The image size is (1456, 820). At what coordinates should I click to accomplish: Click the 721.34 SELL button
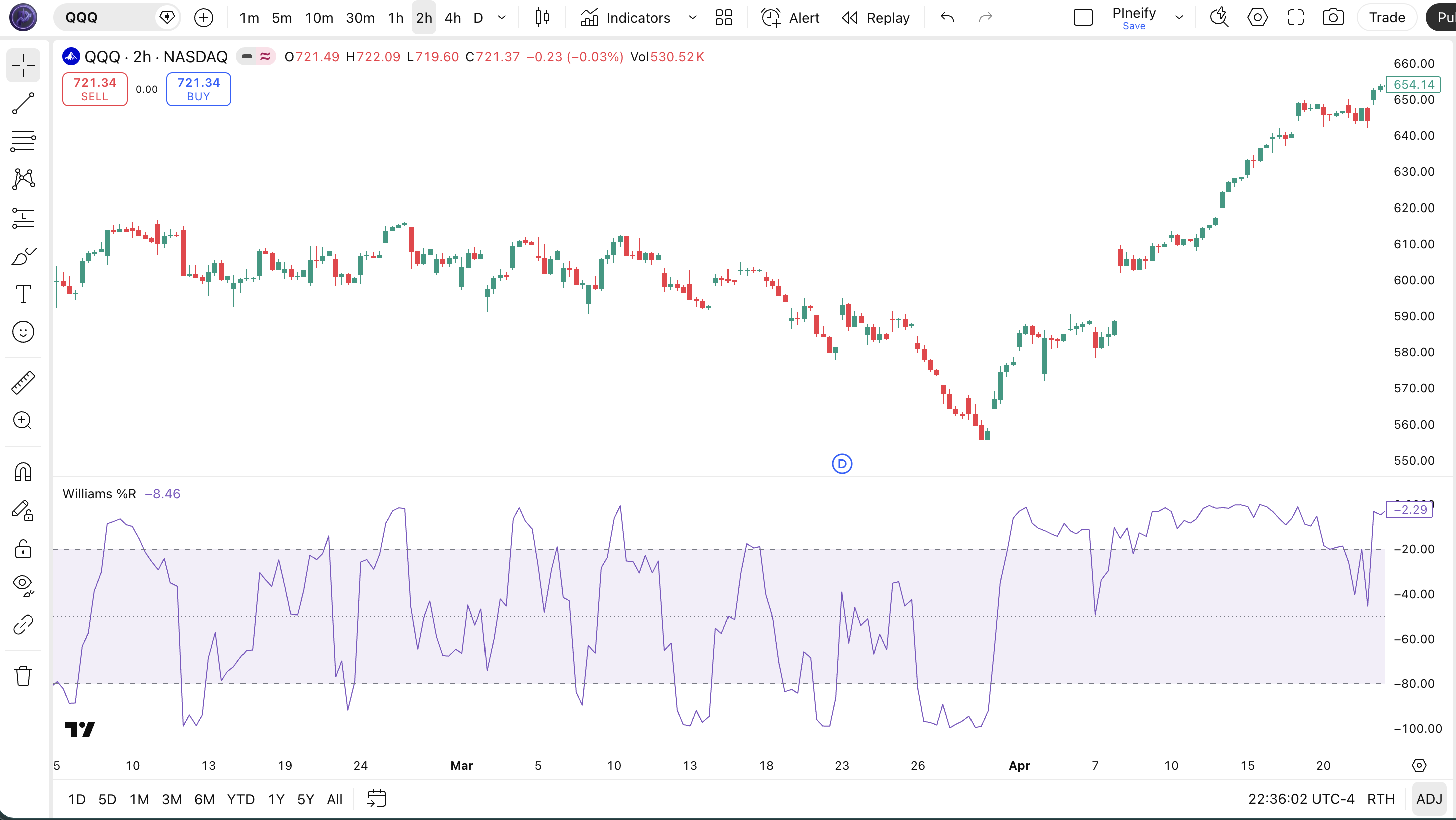coord(94,89)
